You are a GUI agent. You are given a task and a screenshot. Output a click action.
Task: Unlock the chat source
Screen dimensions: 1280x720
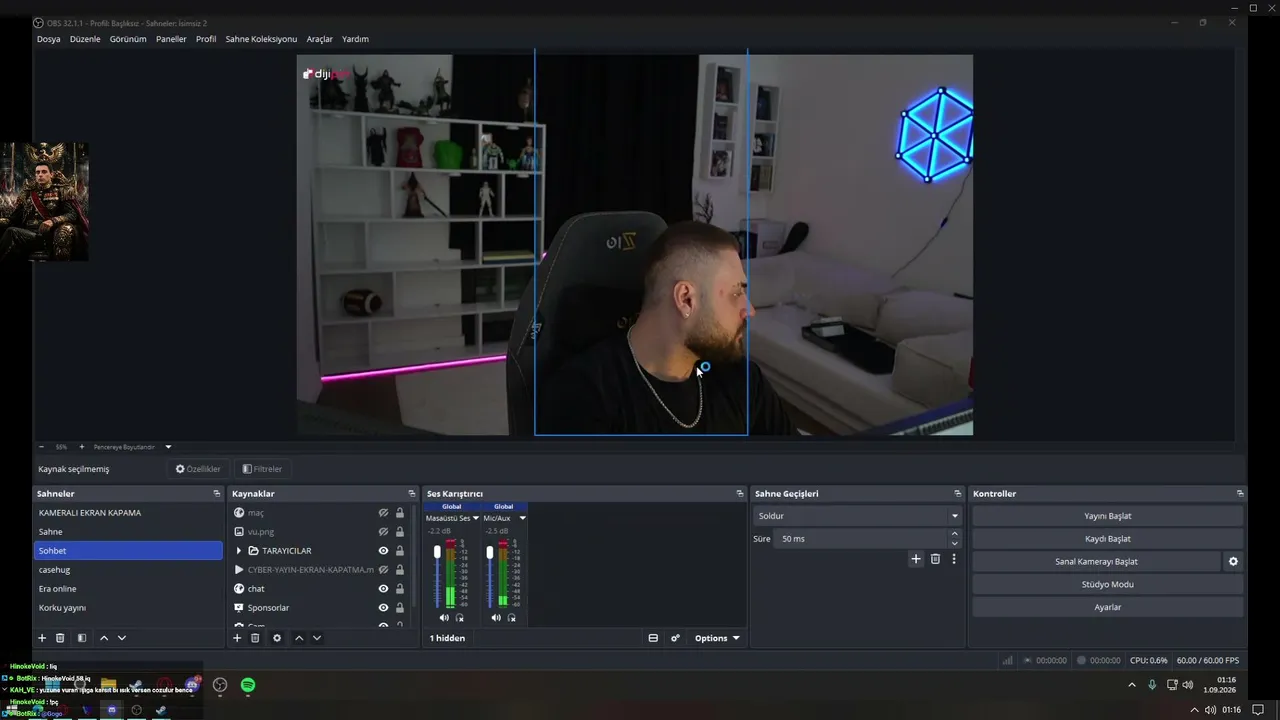point(400,589)
